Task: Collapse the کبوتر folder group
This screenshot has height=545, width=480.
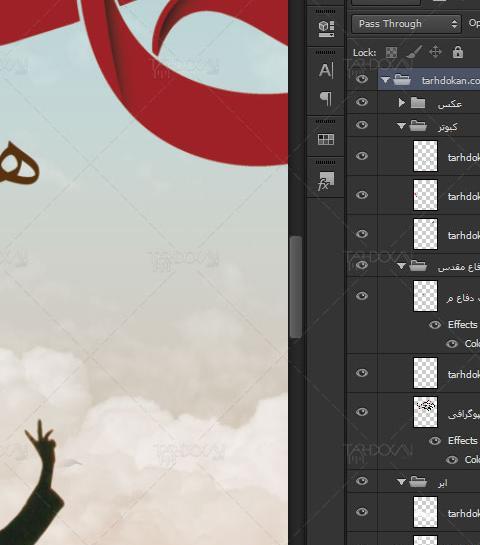Action: click(401, 126)
